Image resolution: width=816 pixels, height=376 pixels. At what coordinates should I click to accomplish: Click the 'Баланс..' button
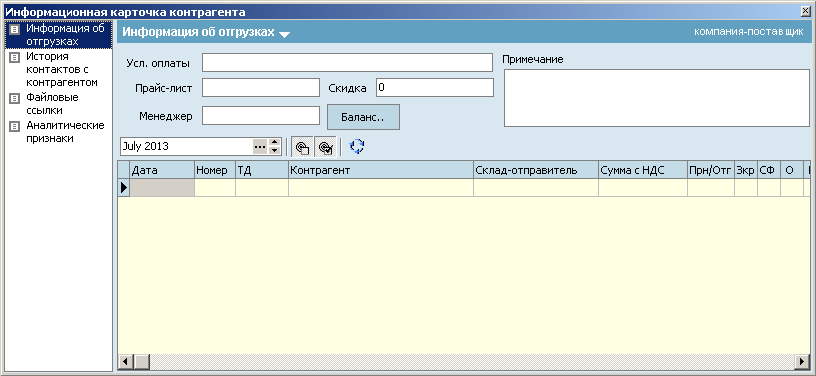[x=363, y=117]
